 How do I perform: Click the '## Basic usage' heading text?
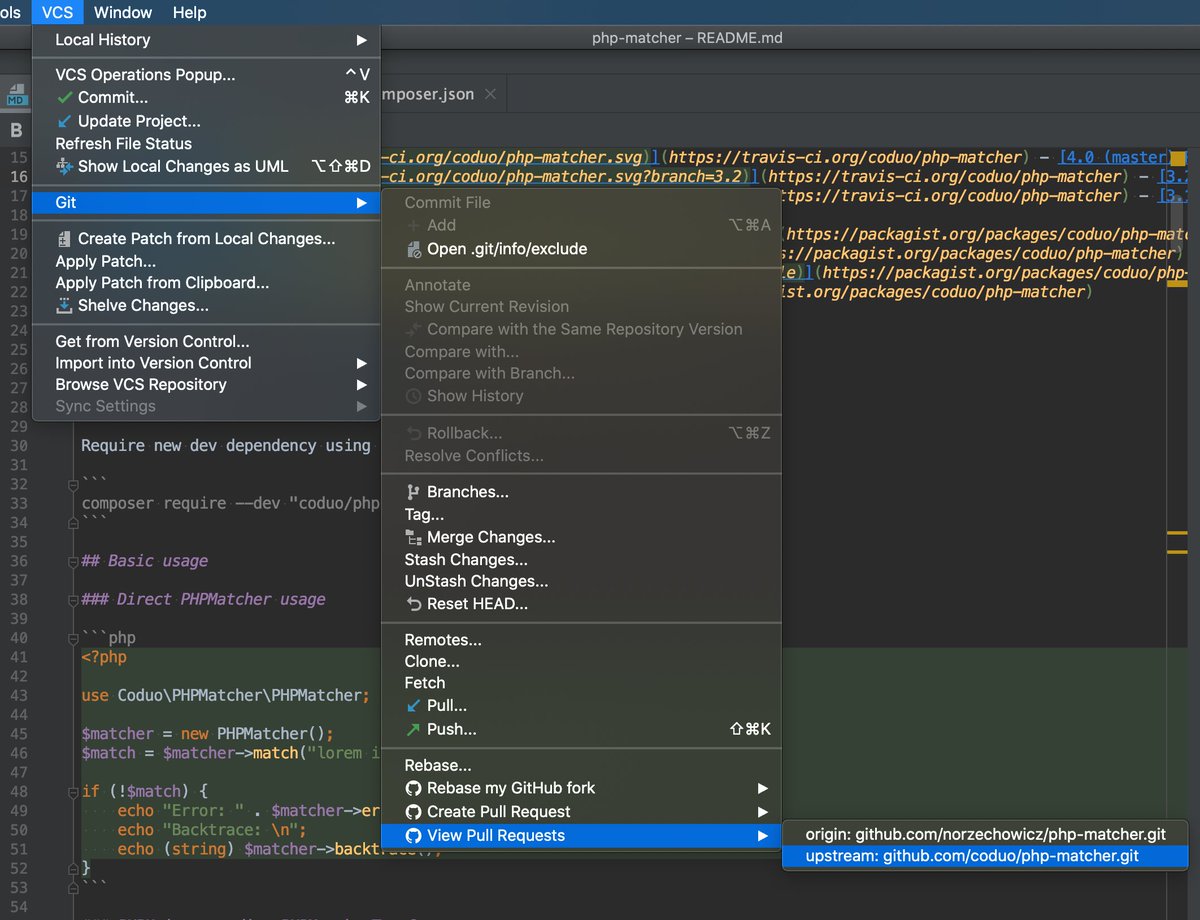tap(145, 561)
